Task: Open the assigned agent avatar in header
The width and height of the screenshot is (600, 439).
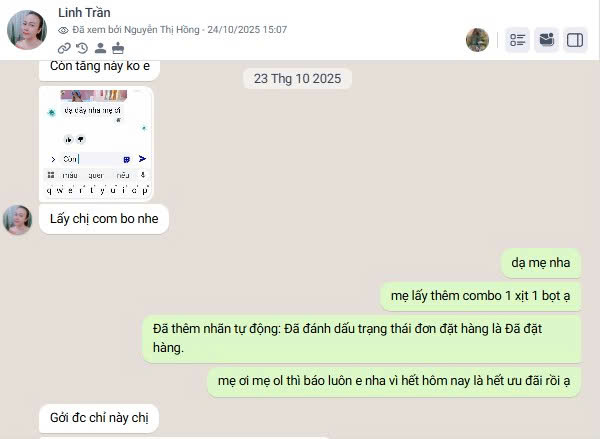Action: tap(477, 40)
